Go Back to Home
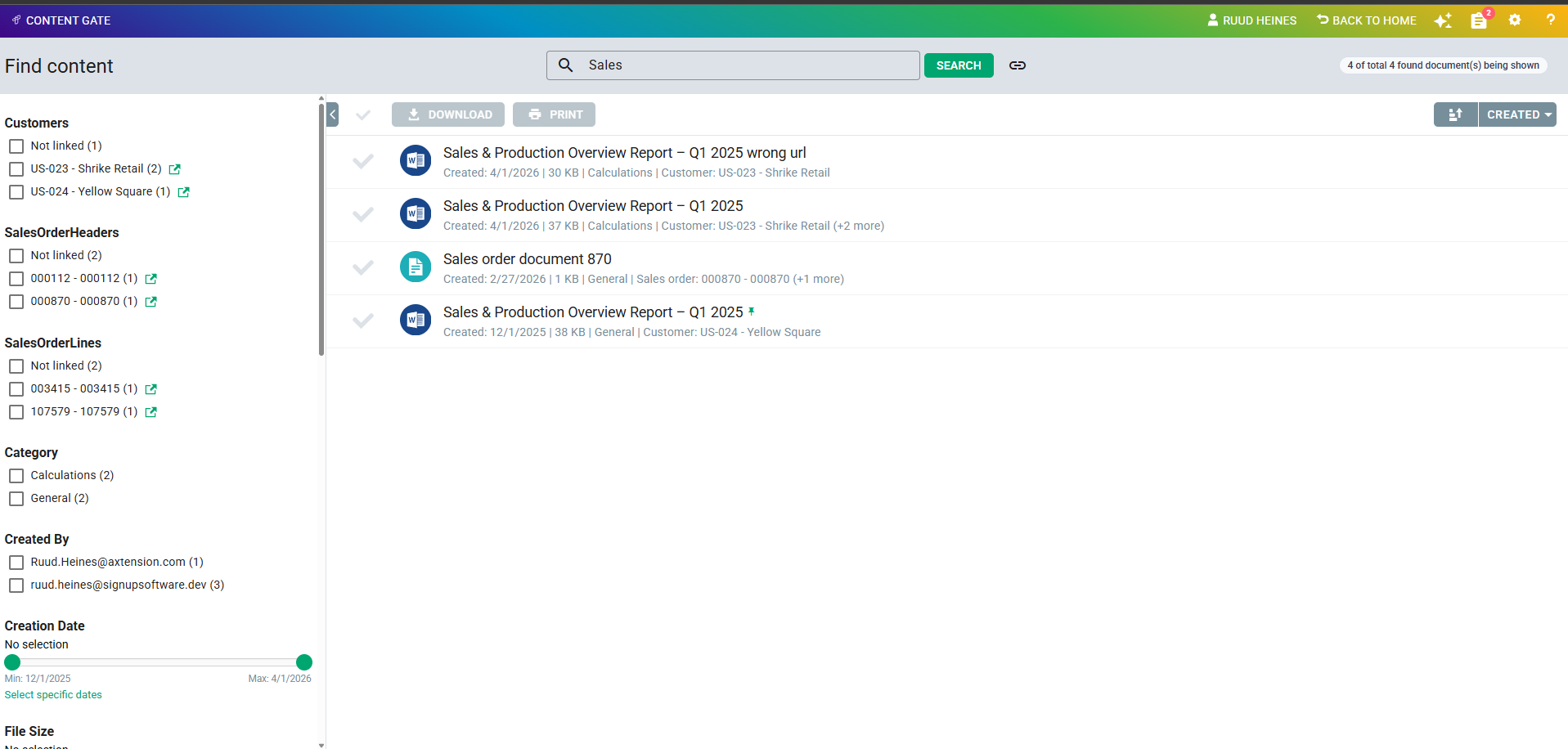The image size is (1568, 749). [1367, 20]
